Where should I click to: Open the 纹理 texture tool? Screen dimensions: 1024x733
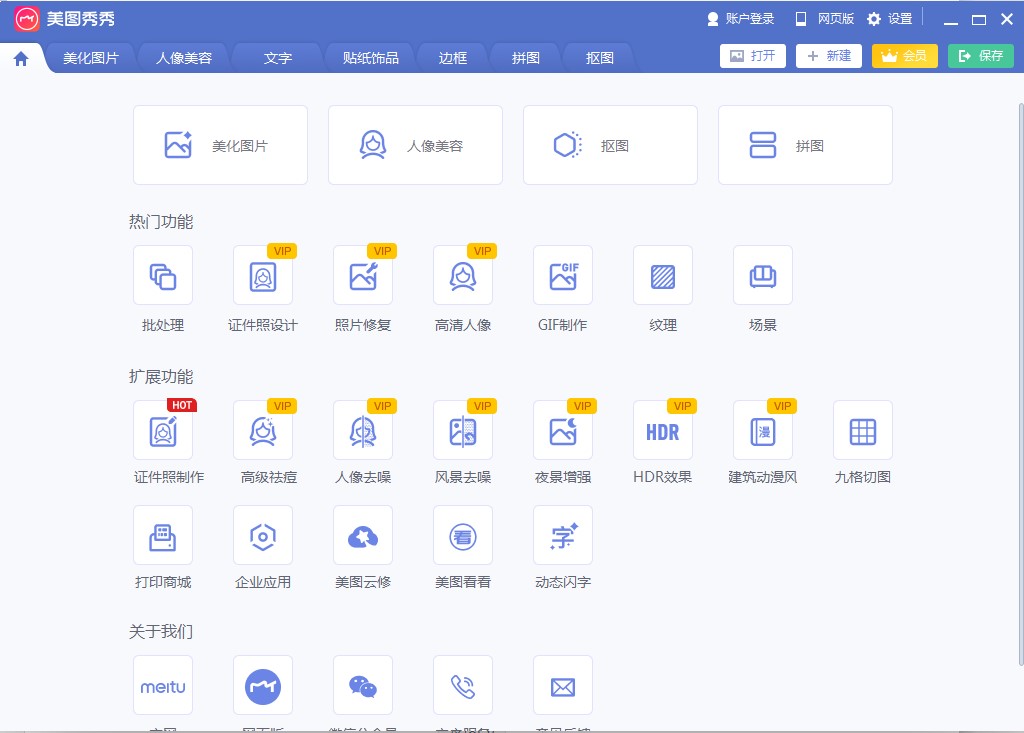[662, 275]
